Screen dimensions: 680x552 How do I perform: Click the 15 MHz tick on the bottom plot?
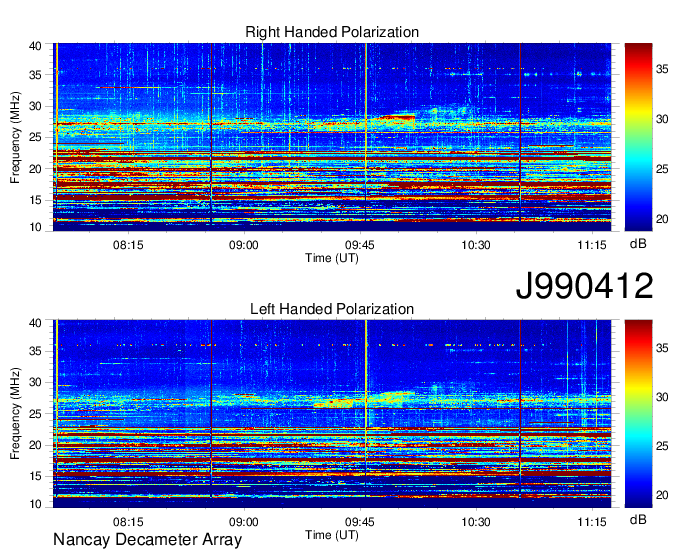click(x=35, y=477)
